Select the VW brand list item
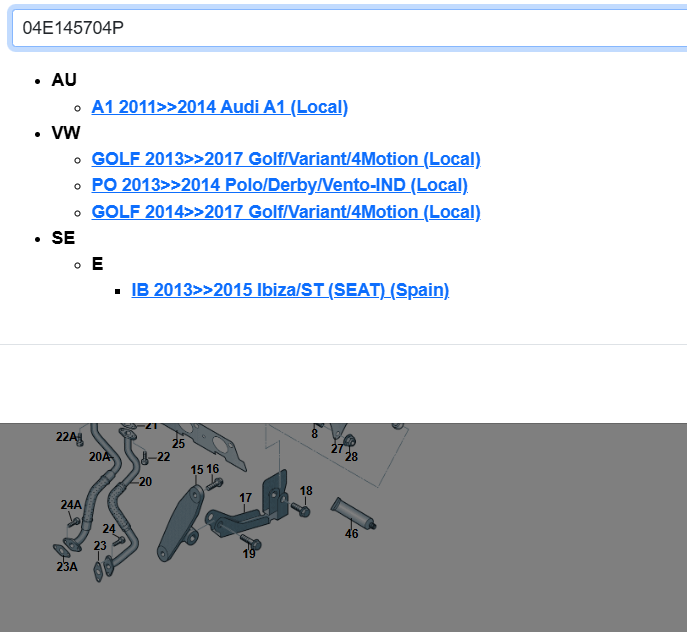This screenshot has width=687, height=632. 66,133
